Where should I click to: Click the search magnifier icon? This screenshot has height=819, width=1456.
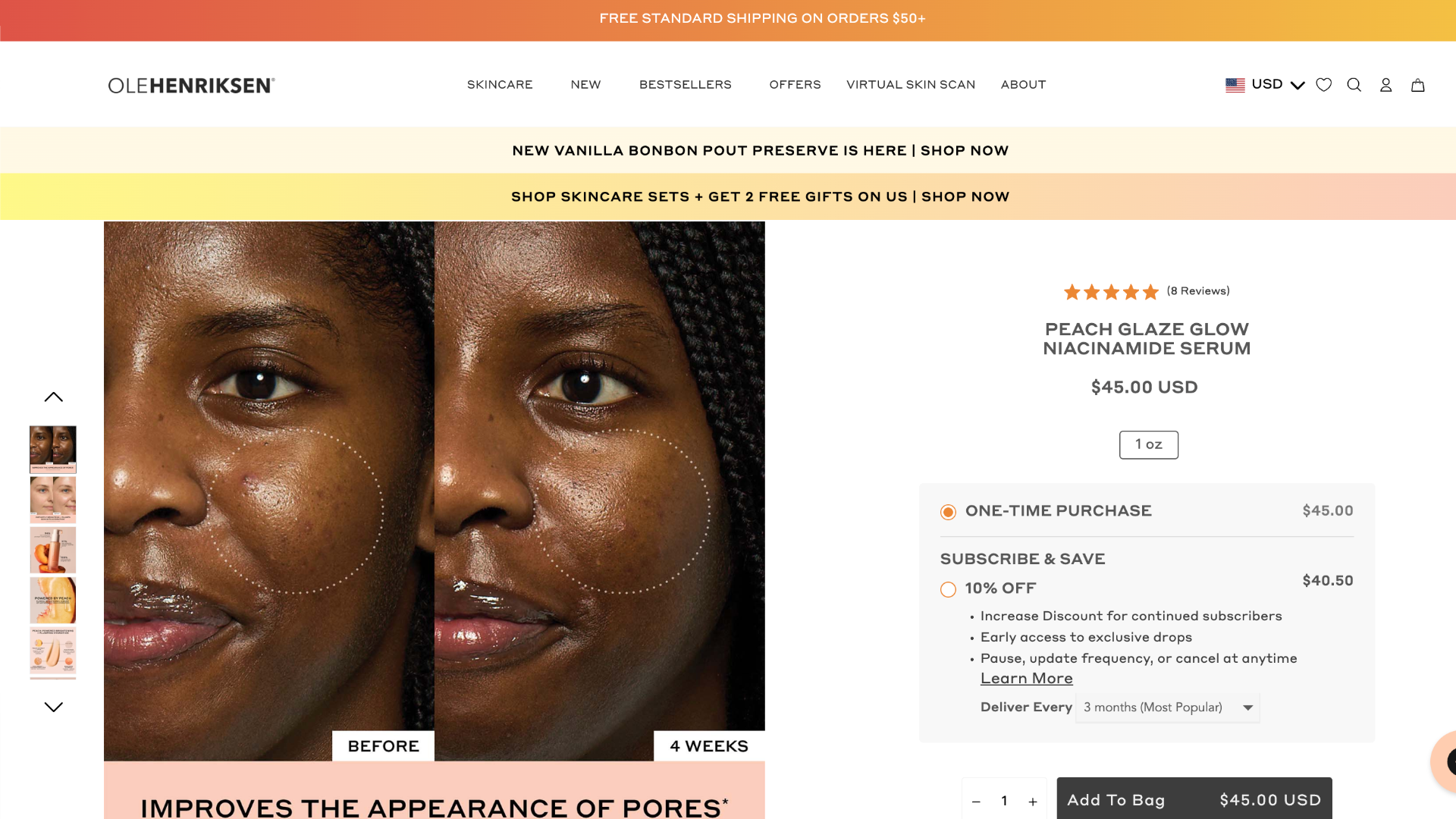click(x=1354, y=85)
